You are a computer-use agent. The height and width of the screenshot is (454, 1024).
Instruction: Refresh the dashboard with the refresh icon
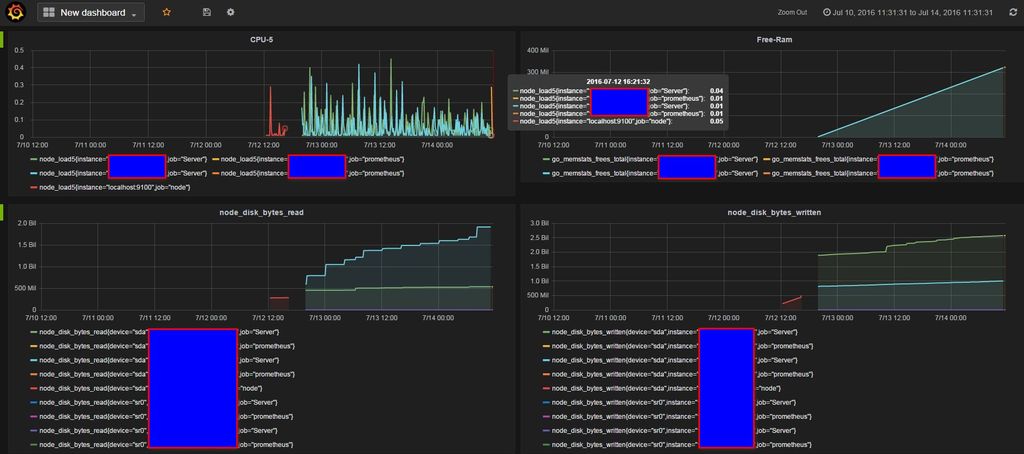[x=1013, y=12]
